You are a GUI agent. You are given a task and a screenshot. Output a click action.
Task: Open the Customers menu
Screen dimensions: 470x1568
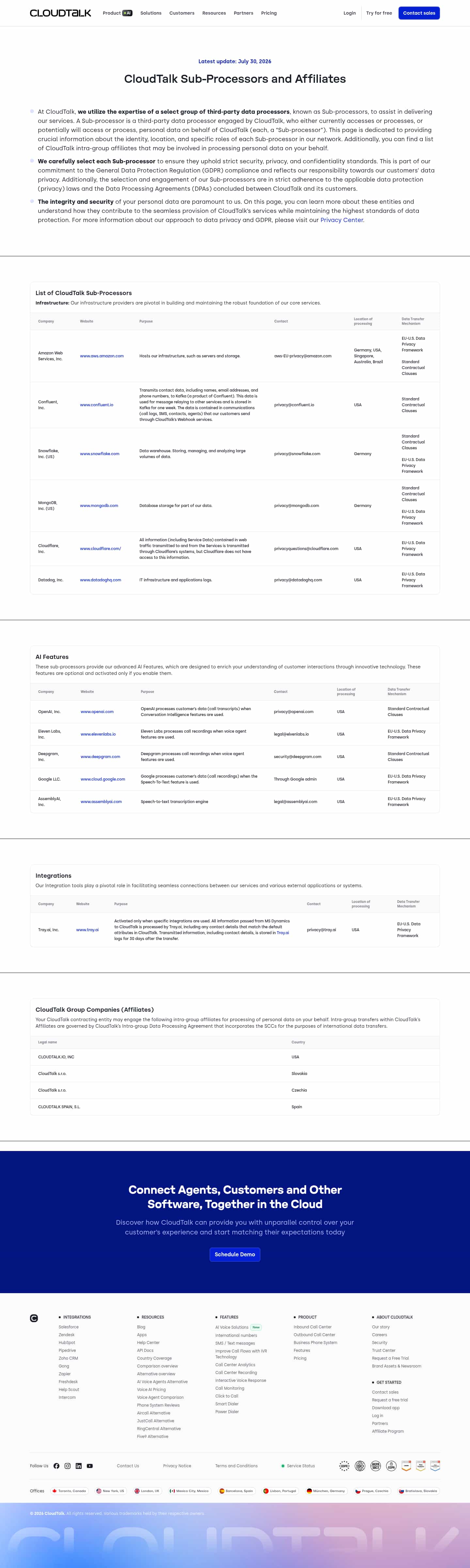click(x=182, y=13)
